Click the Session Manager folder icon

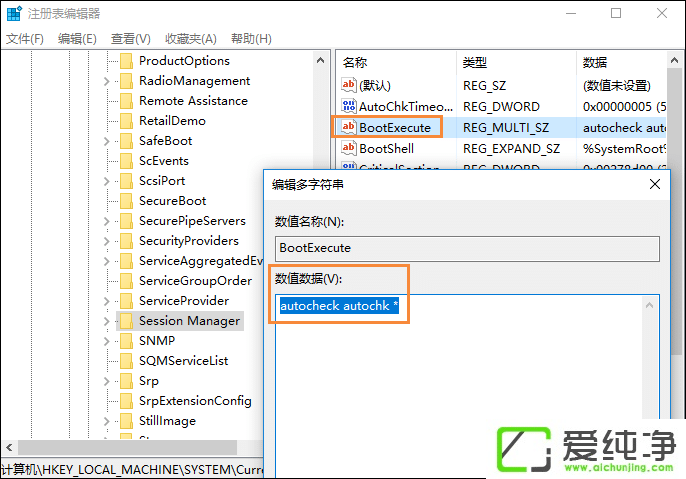(x=126, y=321)
